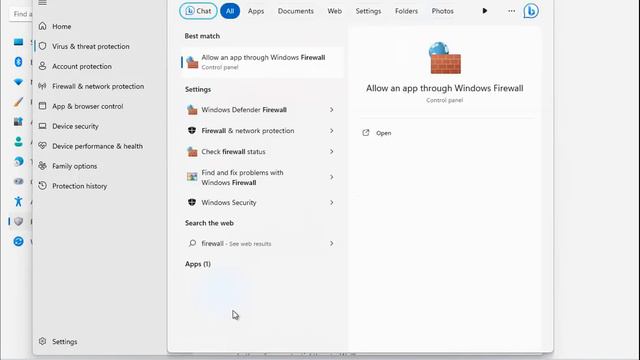Click the Privacy & security shield icon in Settings
This screenshot has width=640, height=360.
(x=18, y=221)
